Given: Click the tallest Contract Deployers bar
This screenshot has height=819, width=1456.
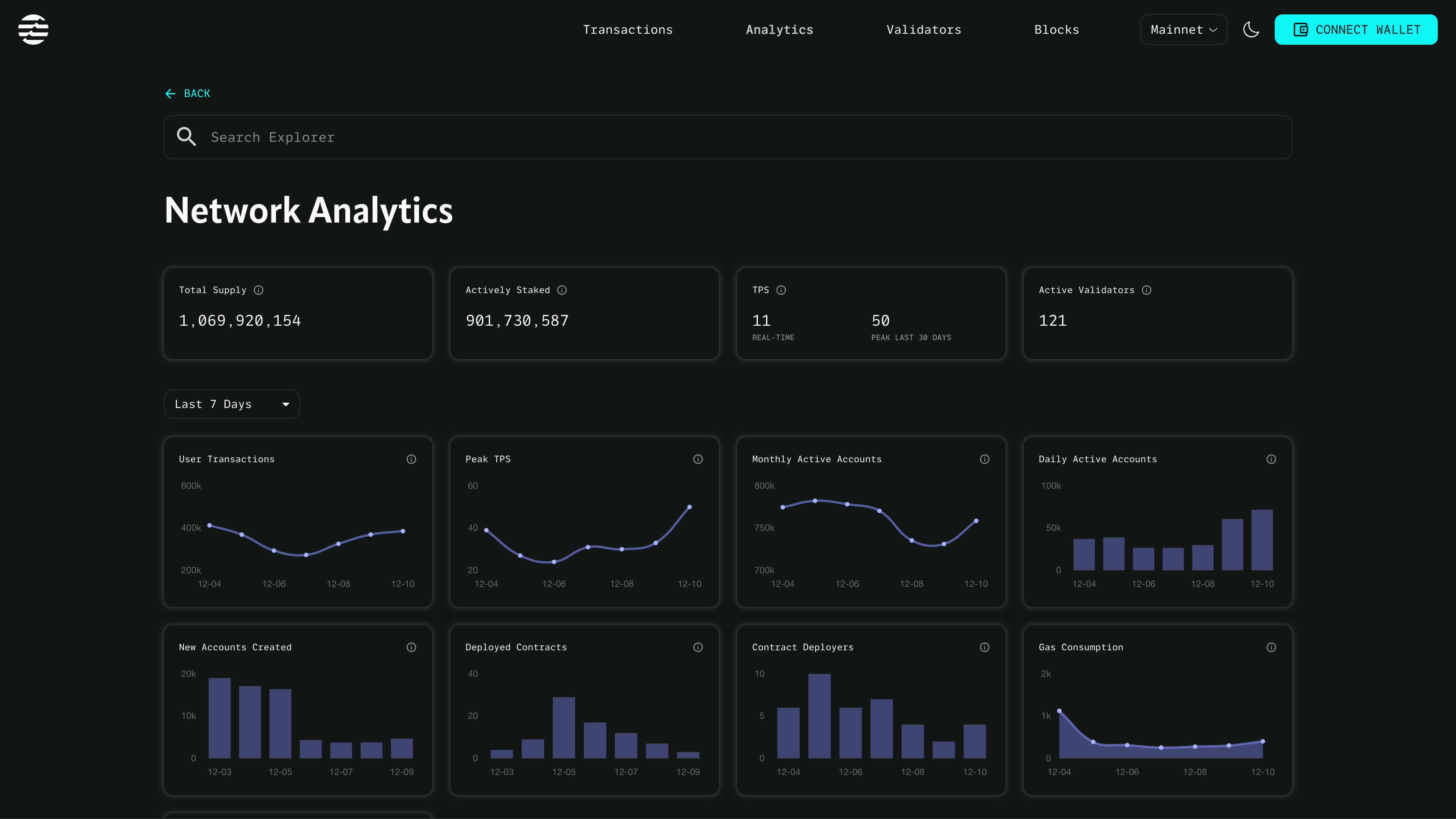Looking at the screenshot, I should [x=819, y=715].
